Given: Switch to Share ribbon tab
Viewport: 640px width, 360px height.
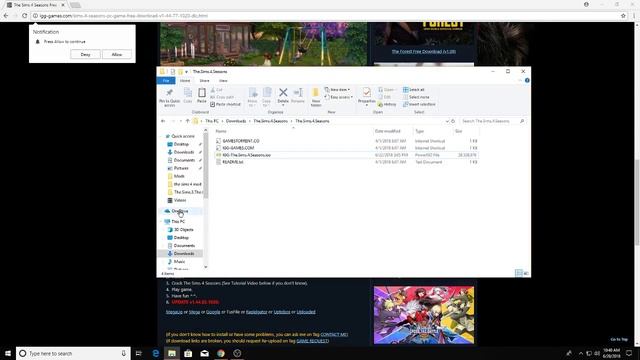Looking at the screenshot, I should pos(204,81).
